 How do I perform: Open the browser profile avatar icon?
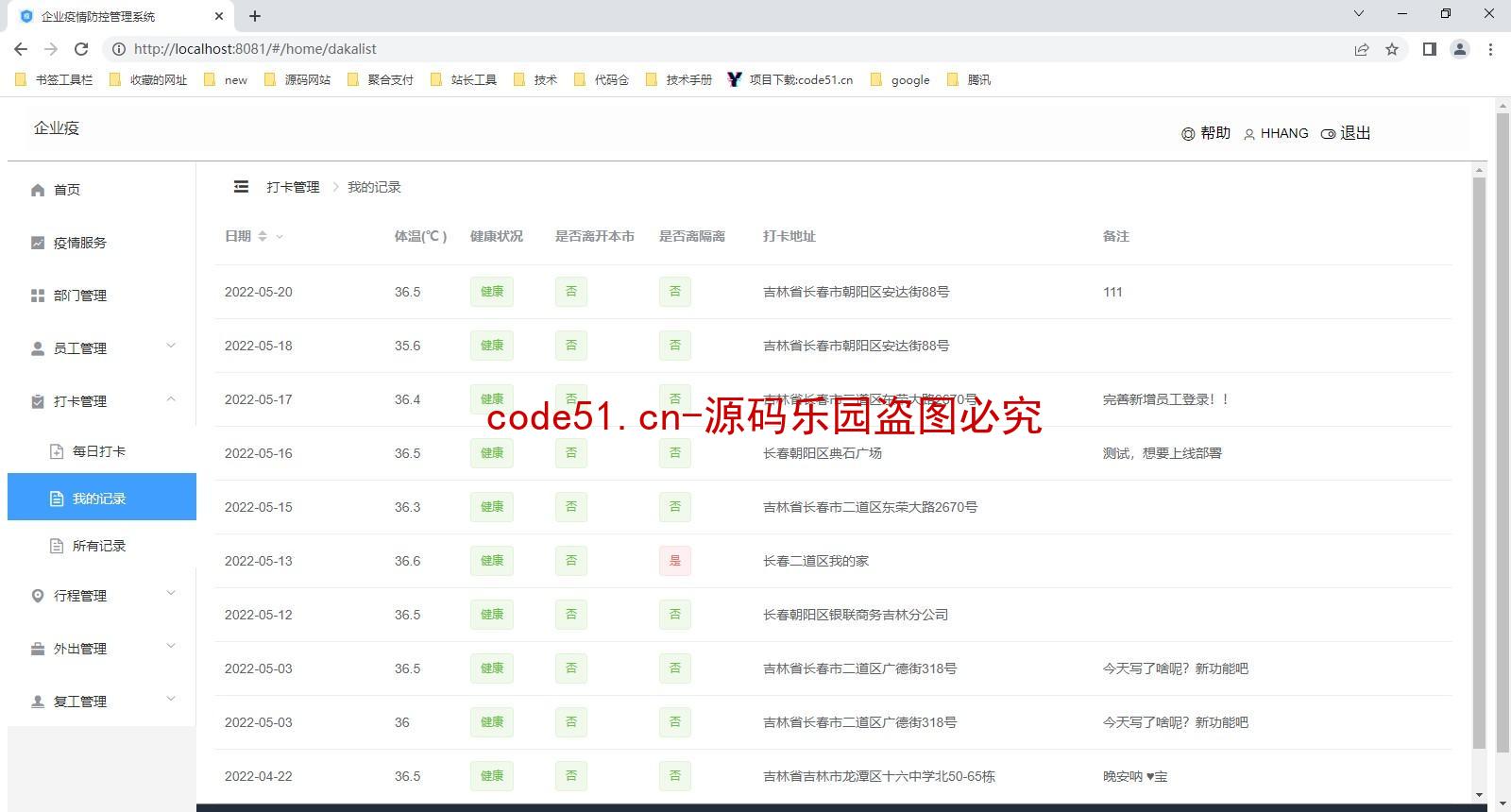tap(1460, 49)
